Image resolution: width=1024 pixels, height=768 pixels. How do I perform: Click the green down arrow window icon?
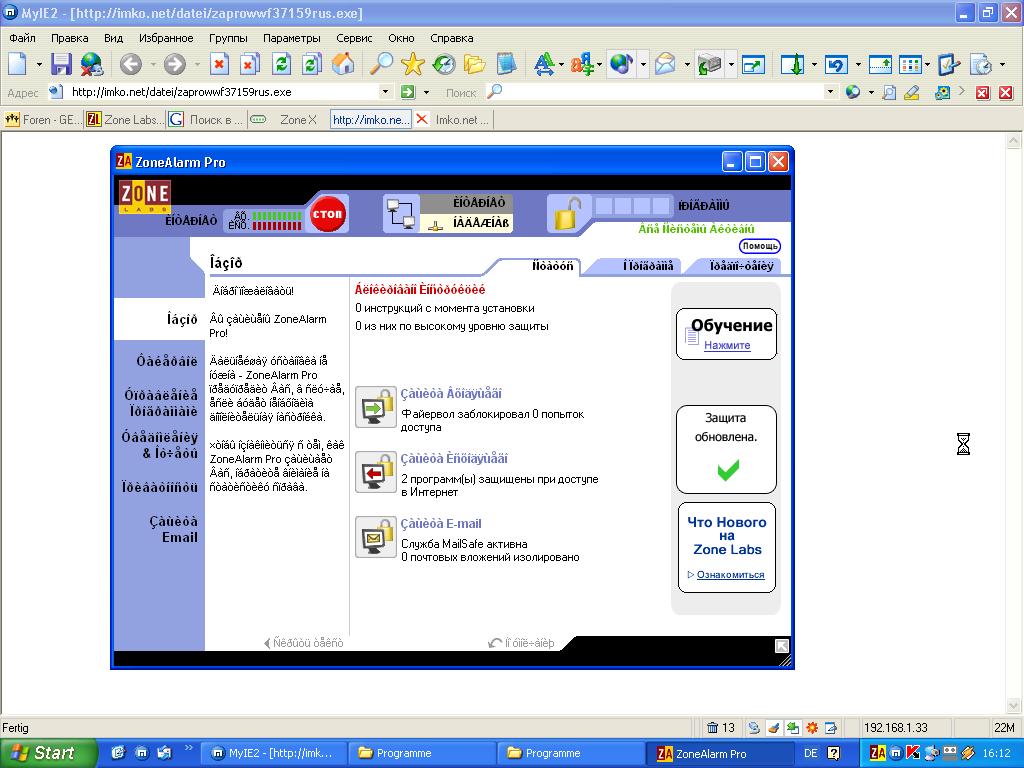[x=793, y=64]
